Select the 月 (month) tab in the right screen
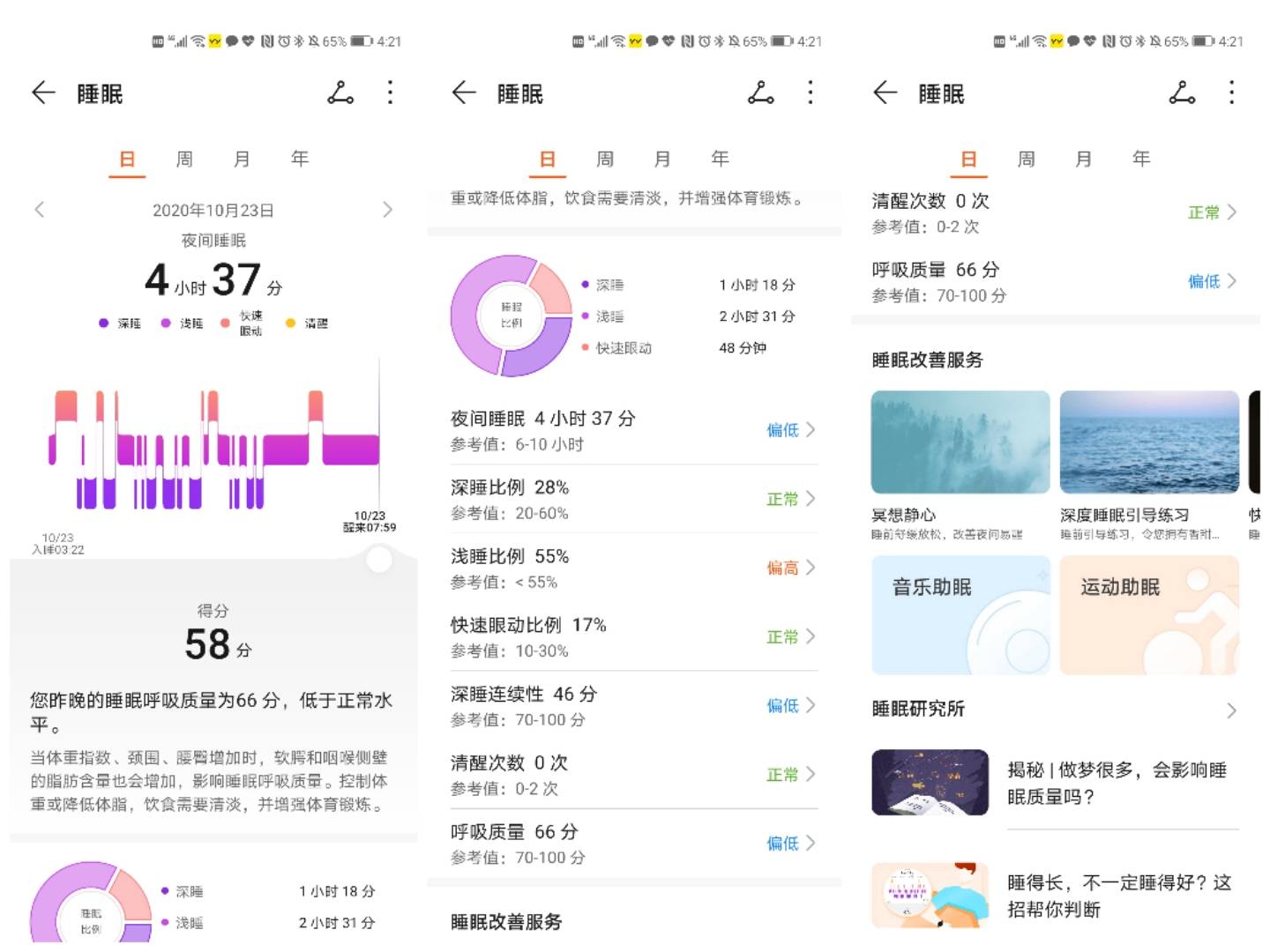This screenshot has width=1270, height=952. [1083, 159]
